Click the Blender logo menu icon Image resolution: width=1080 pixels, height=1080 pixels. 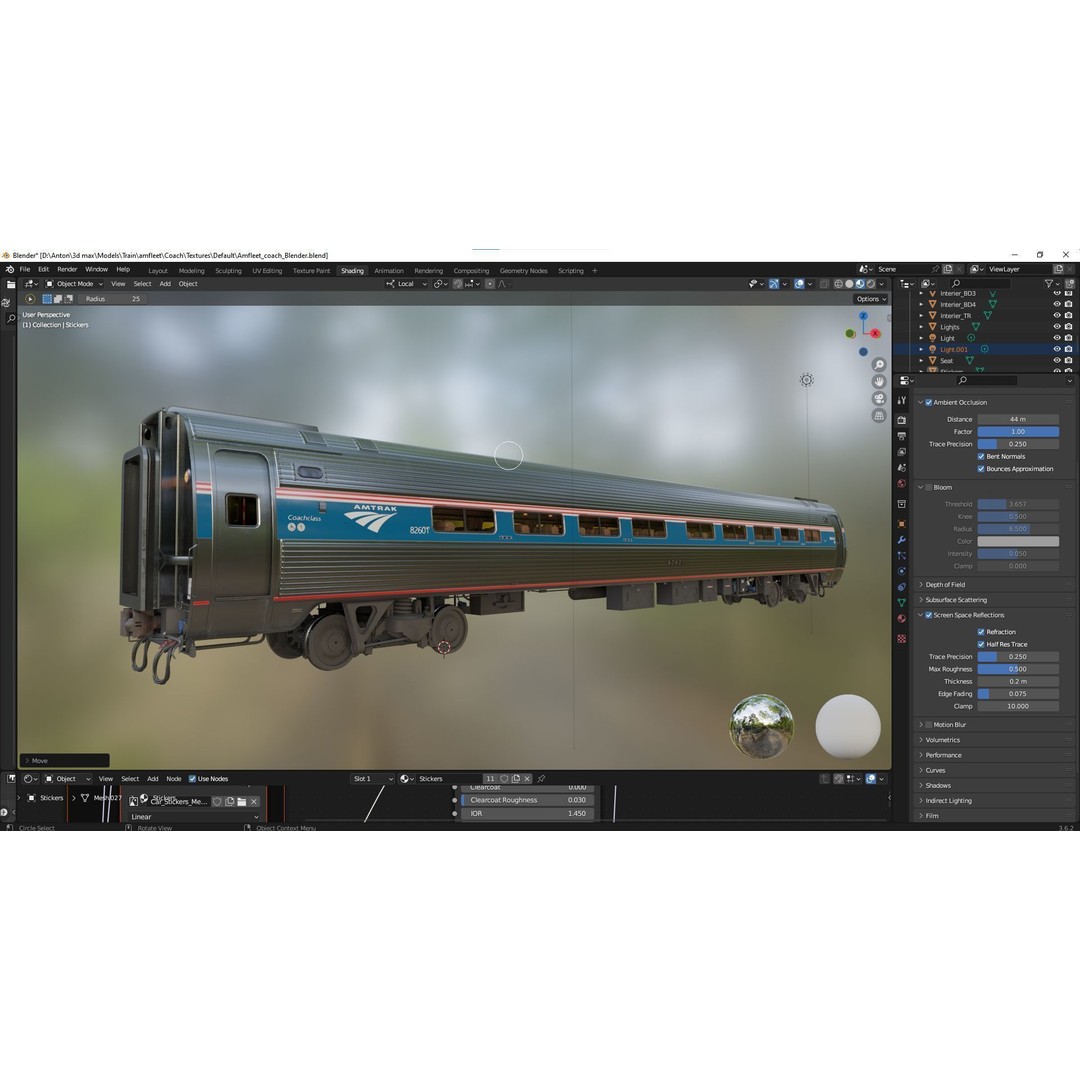(10, 270)
